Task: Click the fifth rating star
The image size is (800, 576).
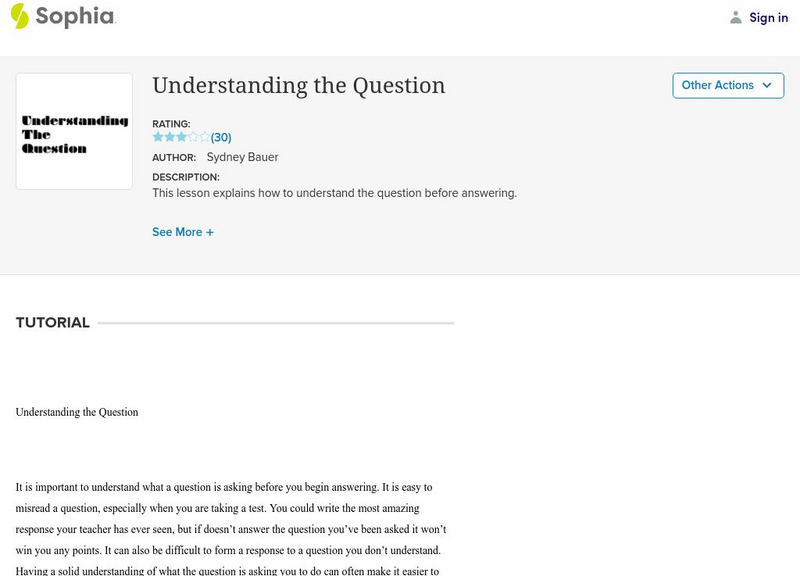Action: pos(204,137)
